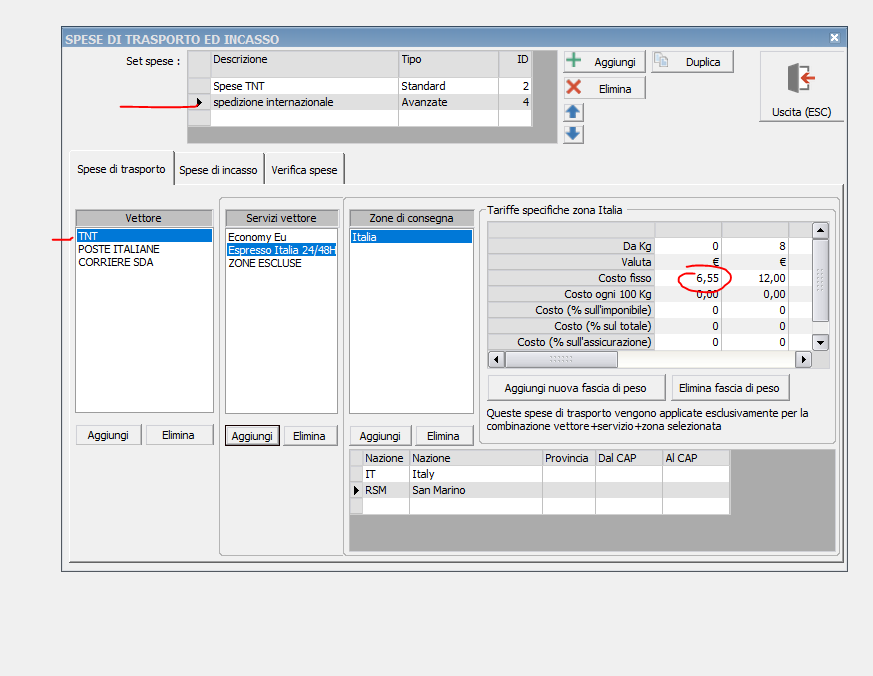The image size is (873, 676).
Task: Switch to the Spese di incasso tab
Action: point(218,170)
